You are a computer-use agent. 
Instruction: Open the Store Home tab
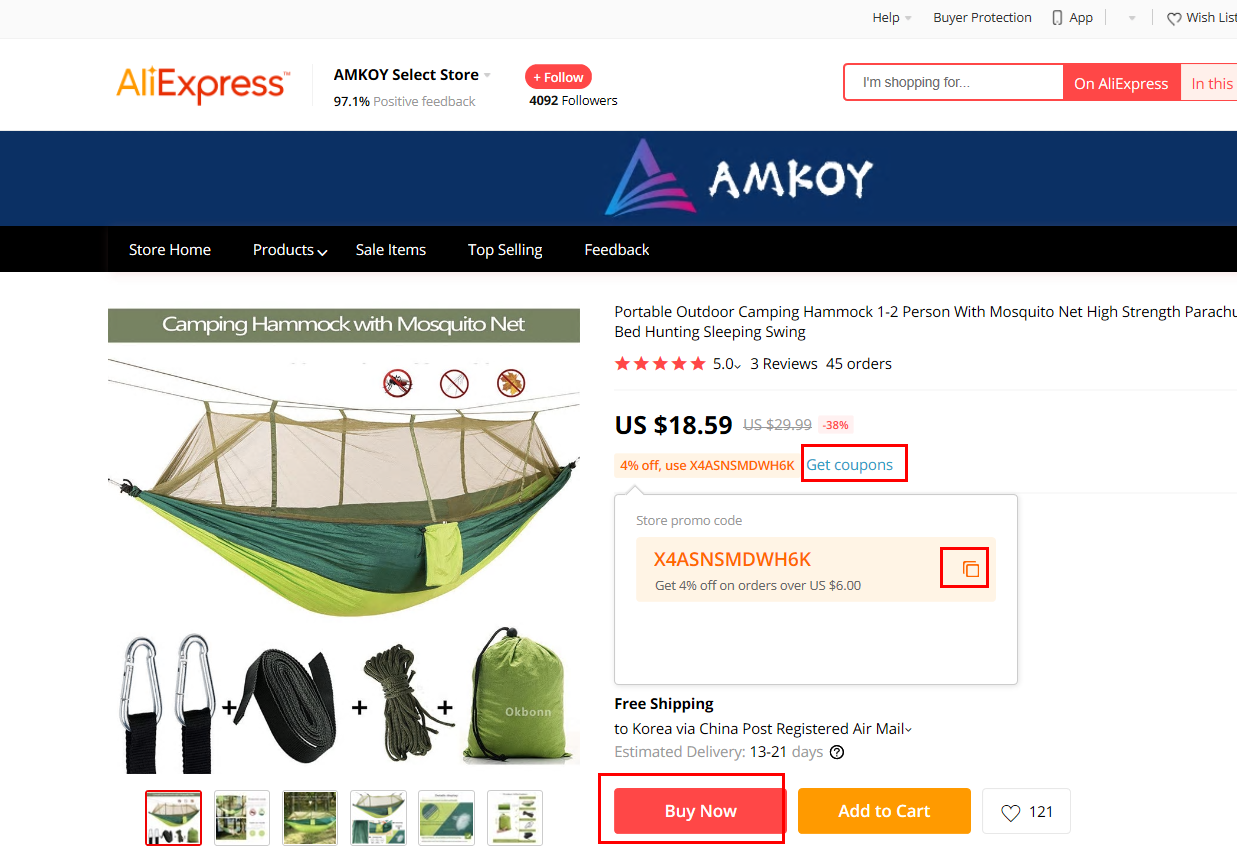click(x=170, y=250)
